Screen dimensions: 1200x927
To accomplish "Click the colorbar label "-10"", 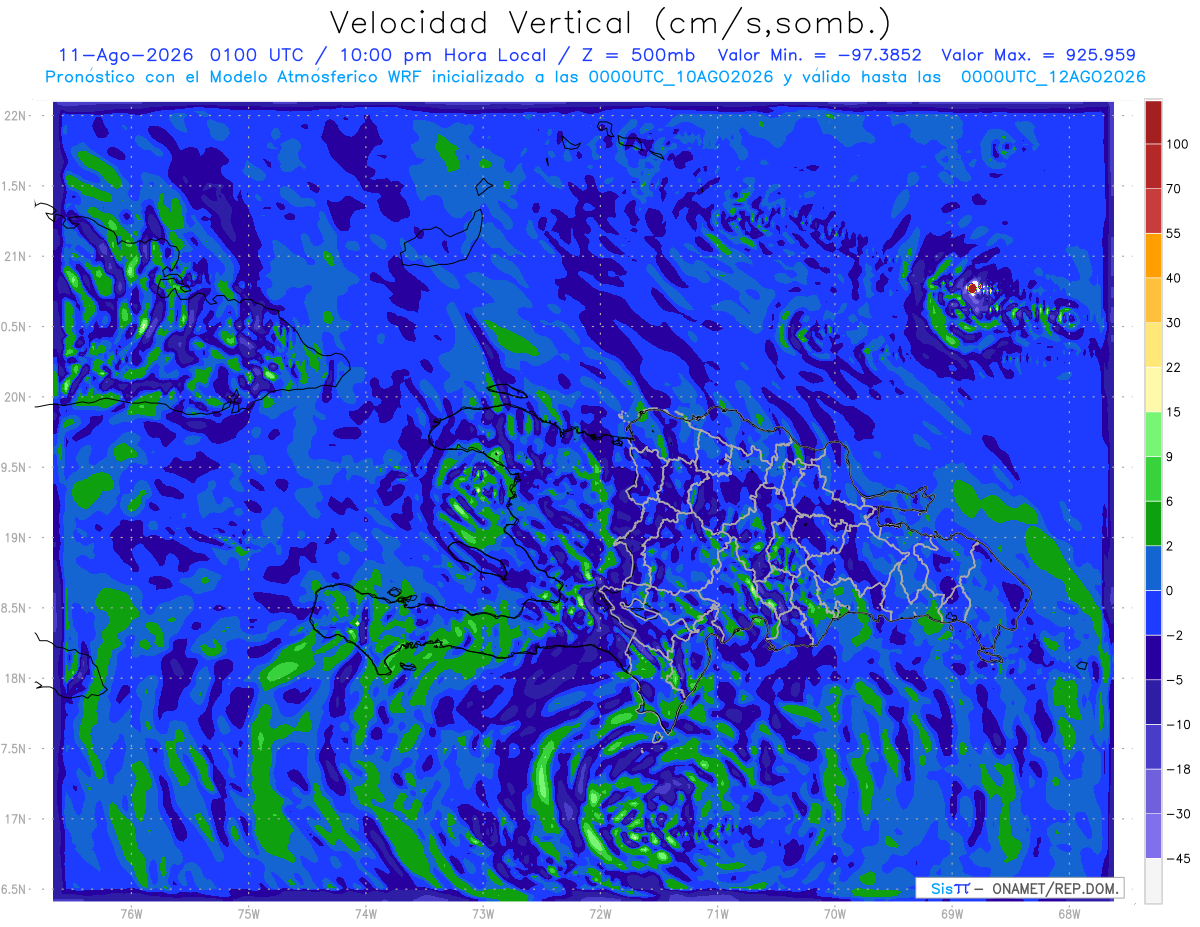I will [x=1178, y=725].
